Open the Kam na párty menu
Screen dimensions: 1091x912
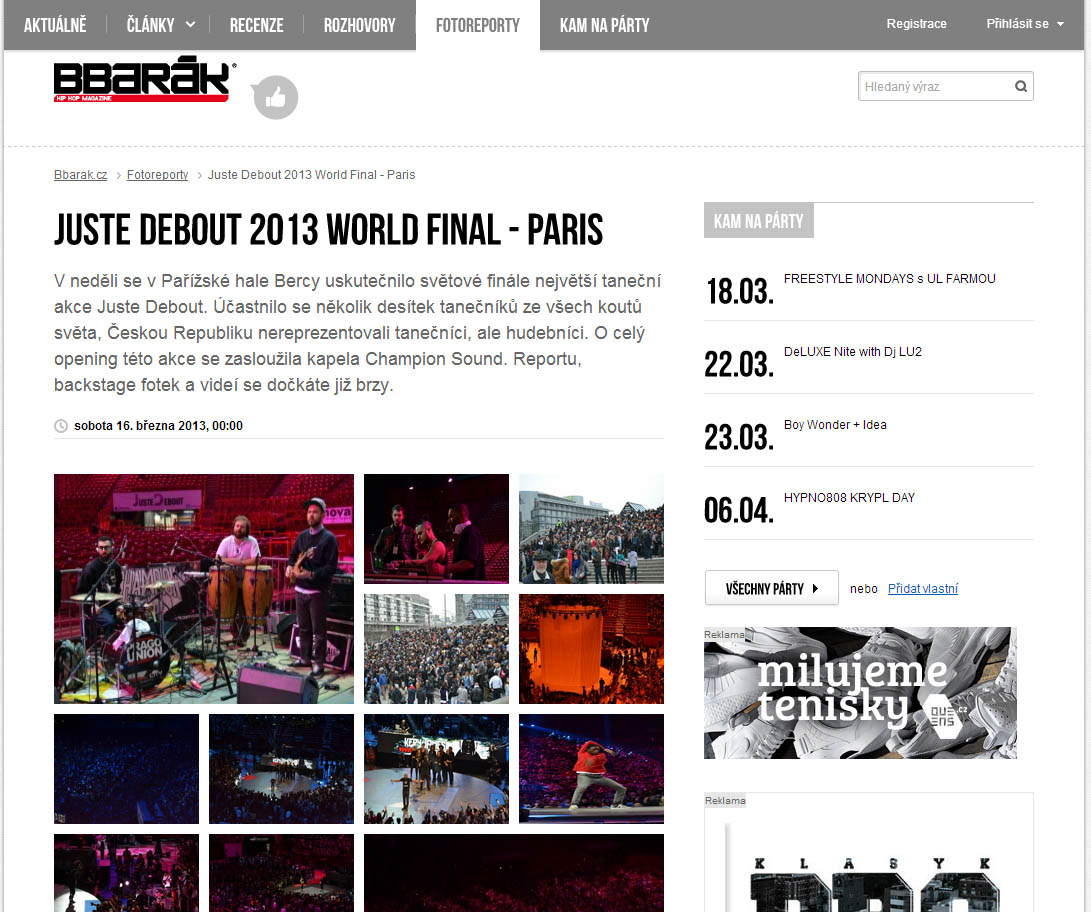point(604,25)
